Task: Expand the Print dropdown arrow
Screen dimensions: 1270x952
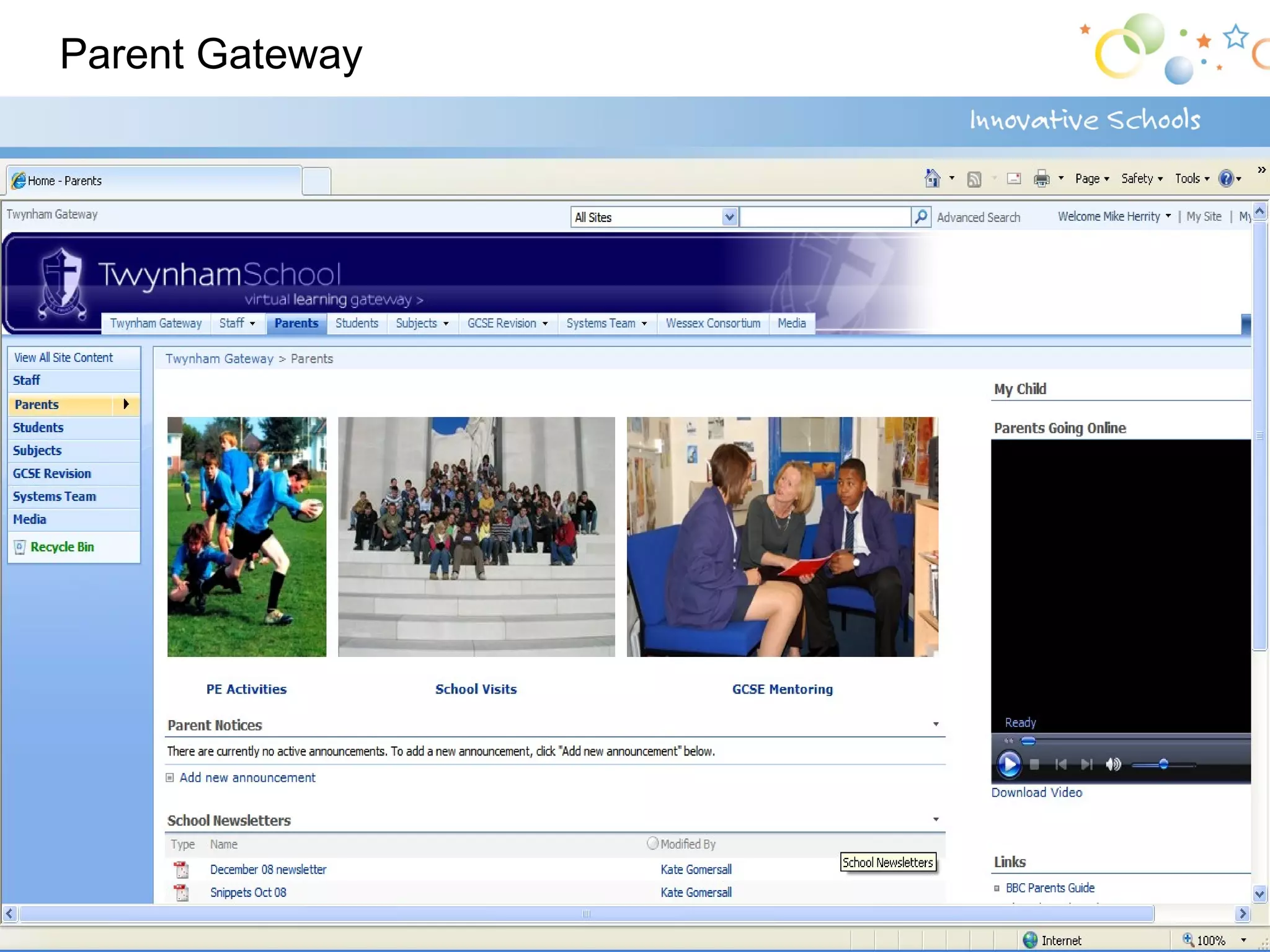Action: [1061, 178]
